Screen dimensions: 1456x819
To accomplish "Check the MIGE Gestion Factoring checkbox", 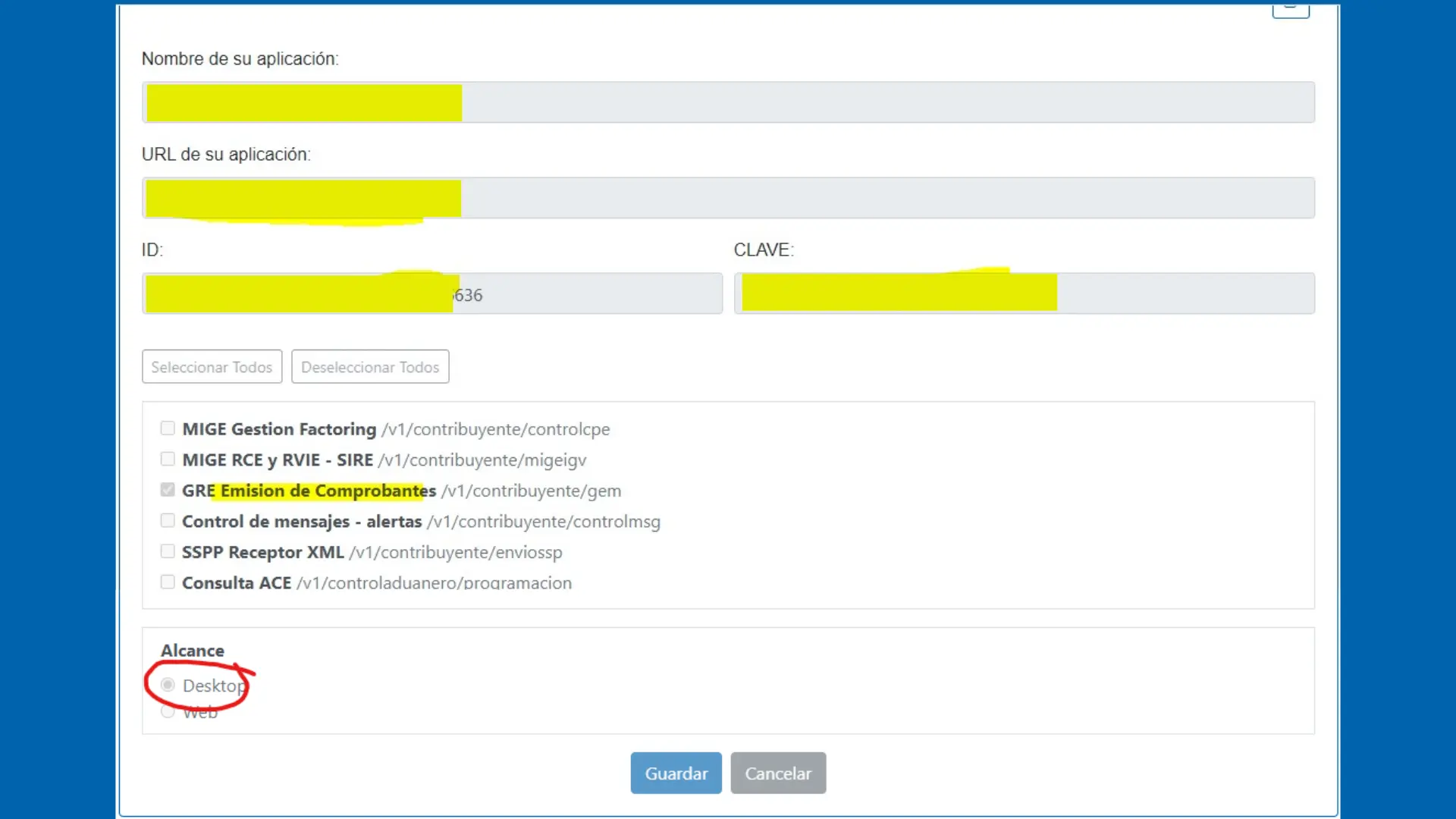I will (168, 428).
